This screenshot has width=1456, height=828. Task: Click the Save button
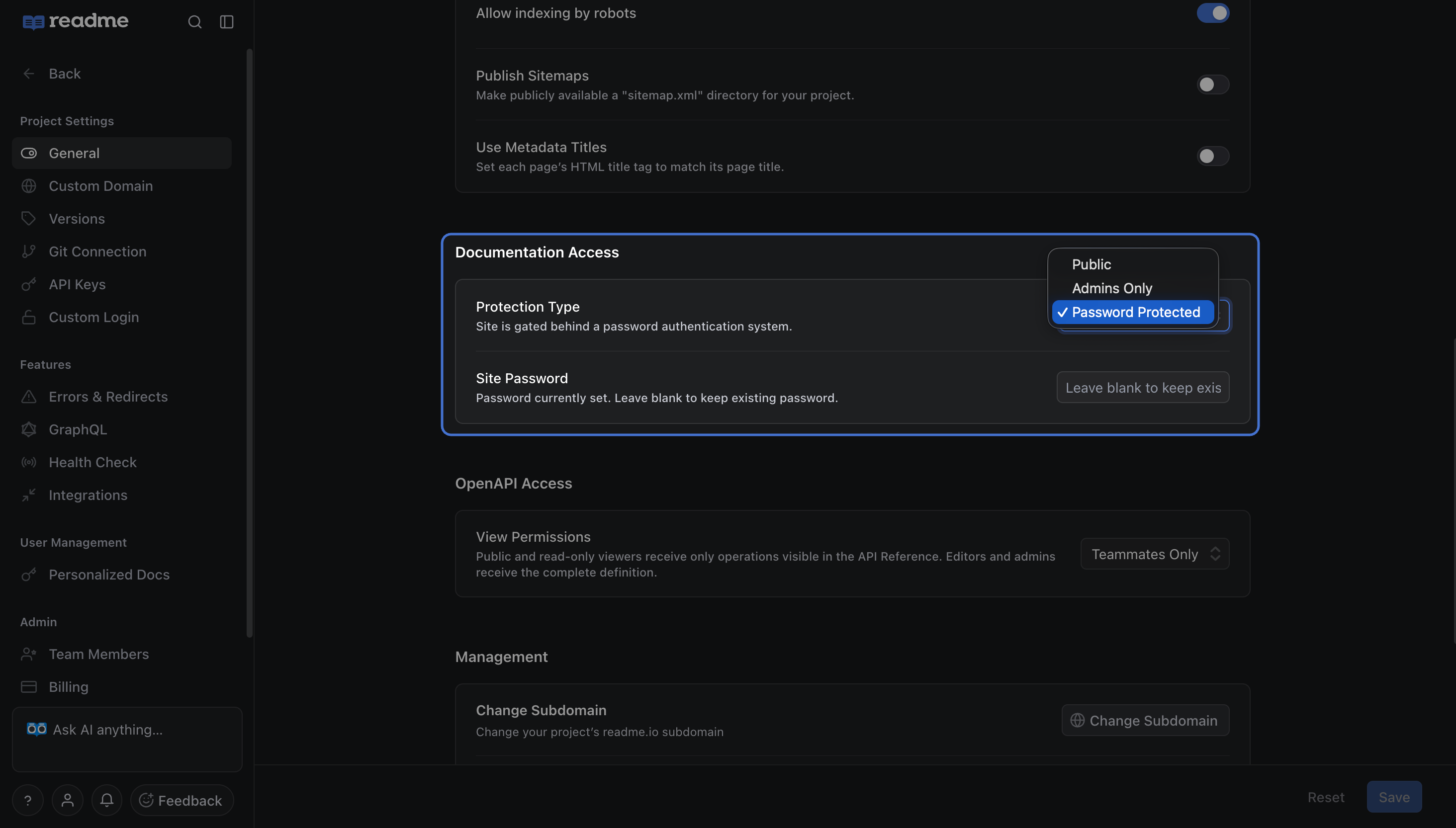point(1394,797)
